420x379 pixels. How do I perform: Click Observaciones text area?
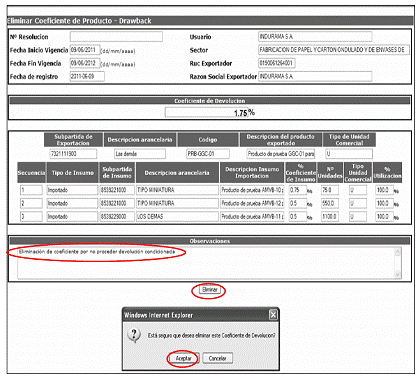click(206, 263)
